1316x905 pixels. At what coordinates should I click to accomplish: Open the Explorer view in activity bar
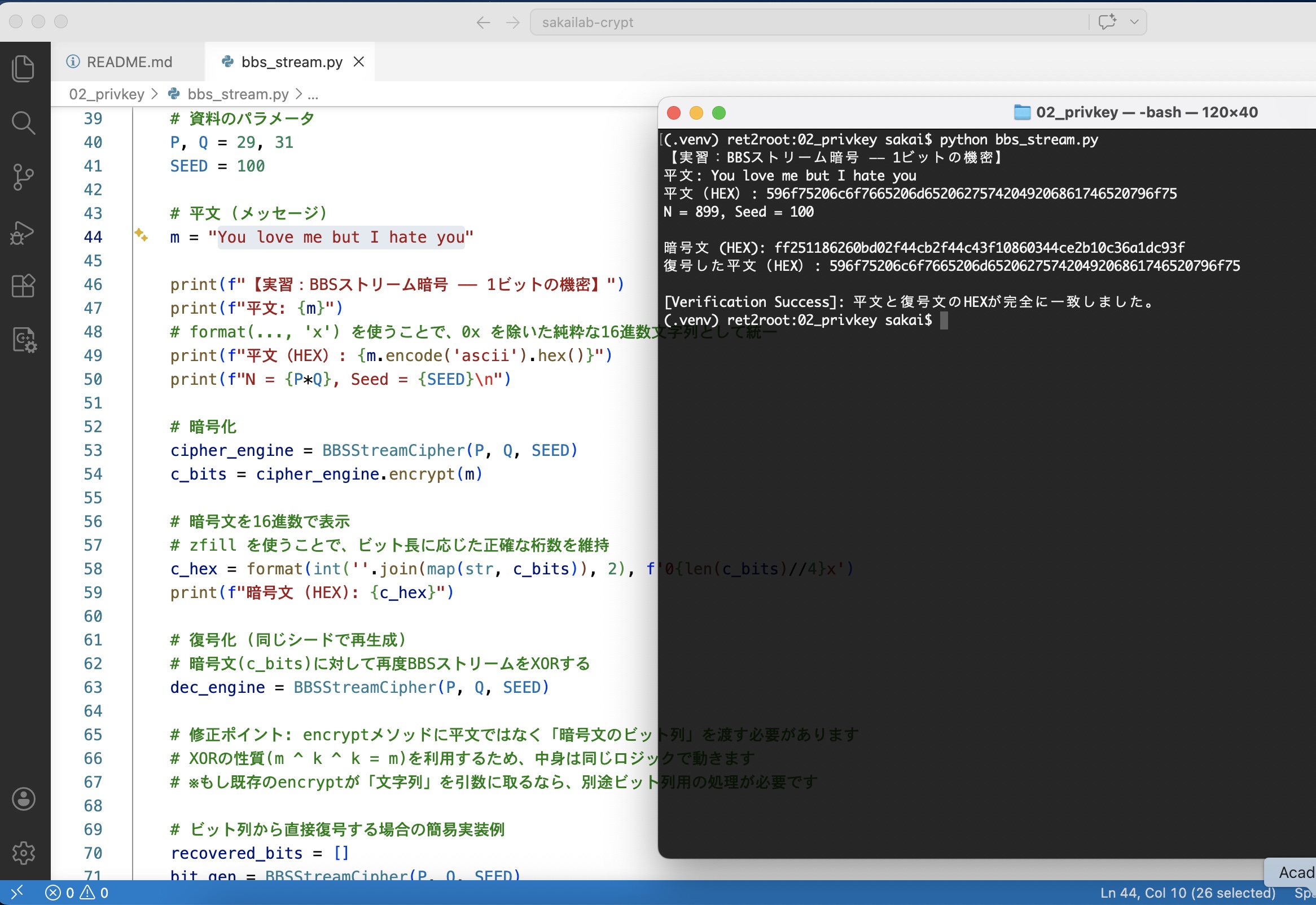(x=23, y=69)
